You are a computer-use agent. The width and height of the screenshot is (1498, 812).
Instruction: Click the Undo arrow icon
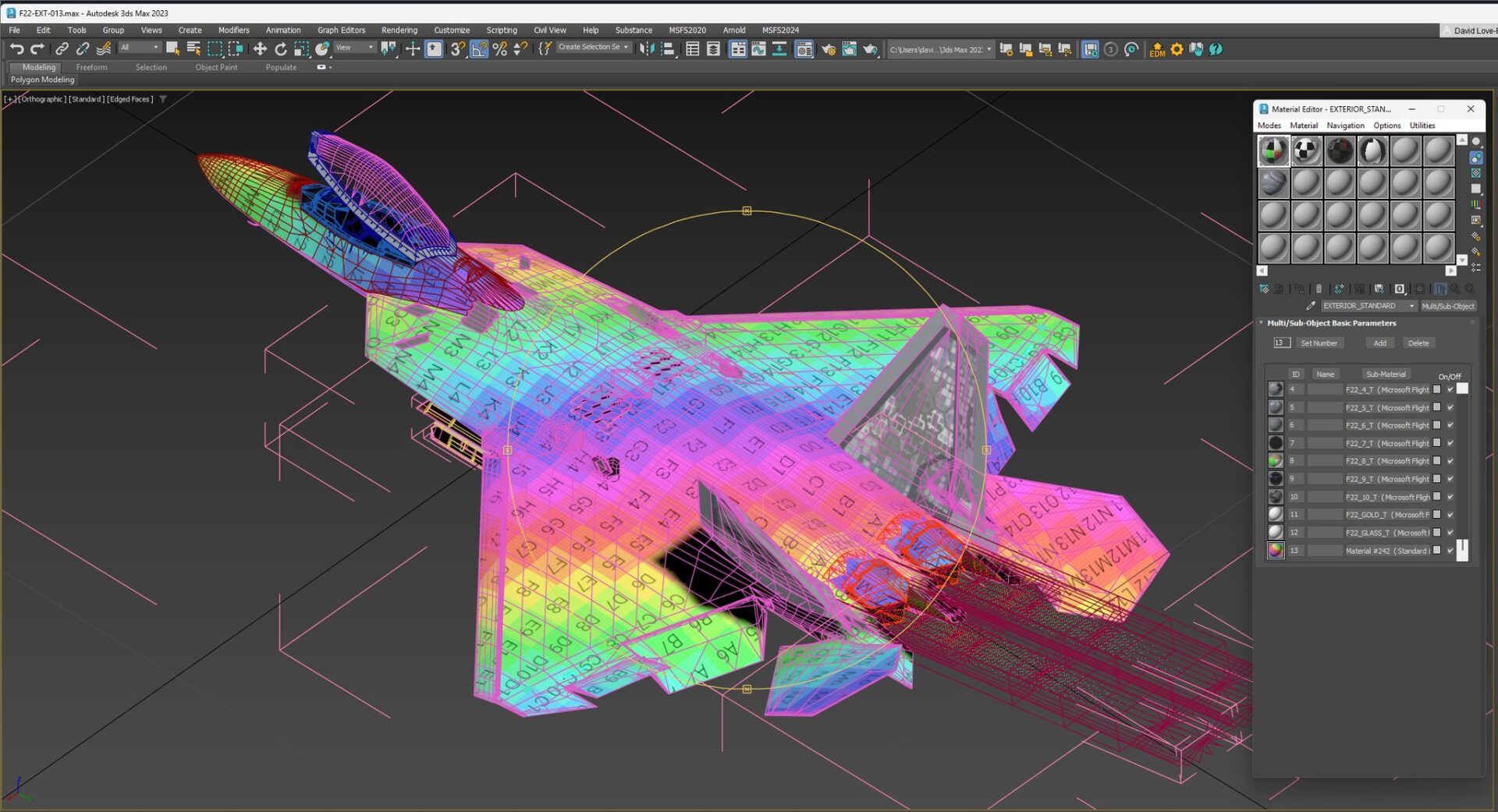[x=16, y=49]
